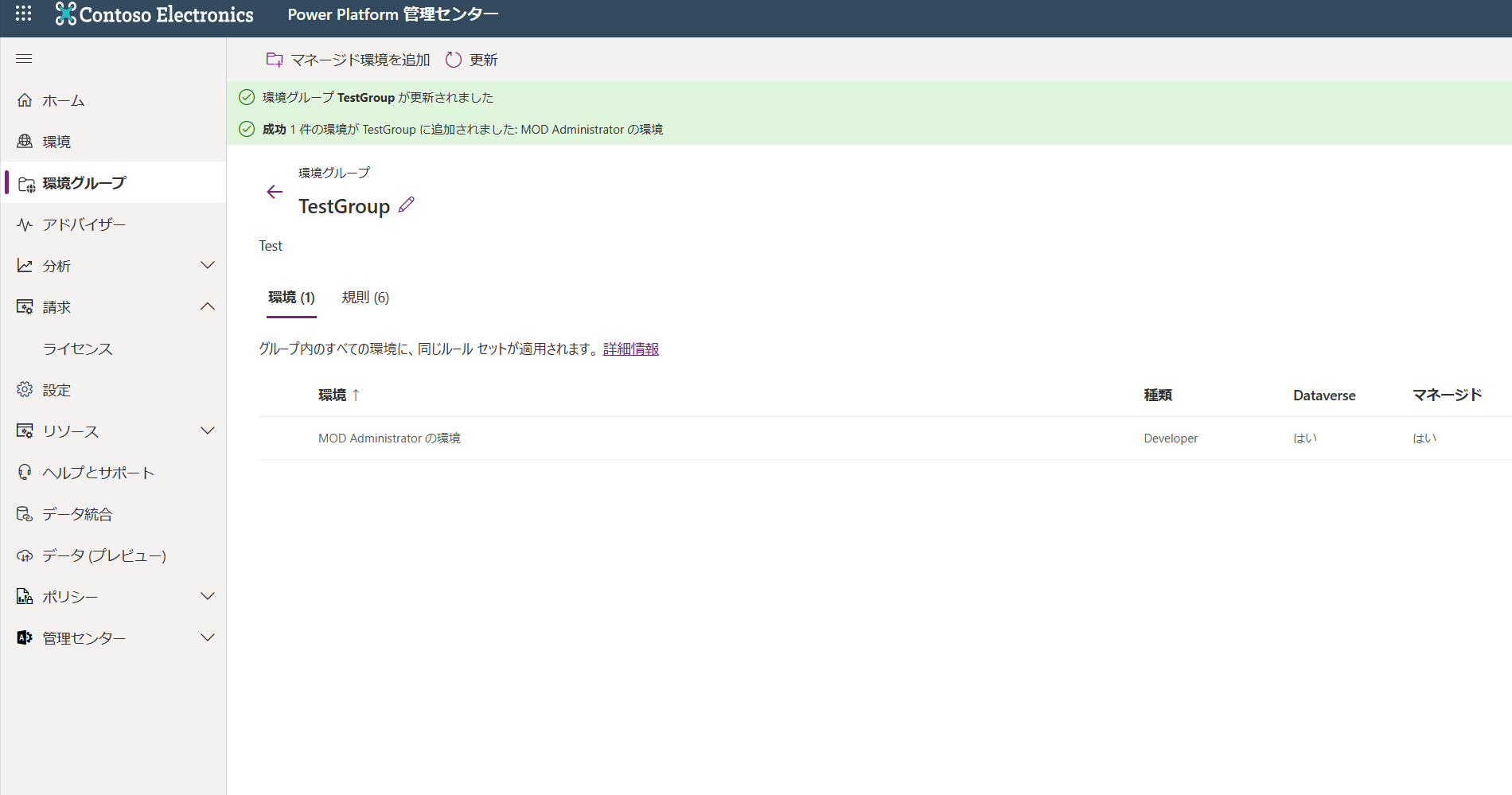Expand the 分析 menu chevron
Image resolution: width=1512 pixels, height=795 pixels.
coord(208,265)
